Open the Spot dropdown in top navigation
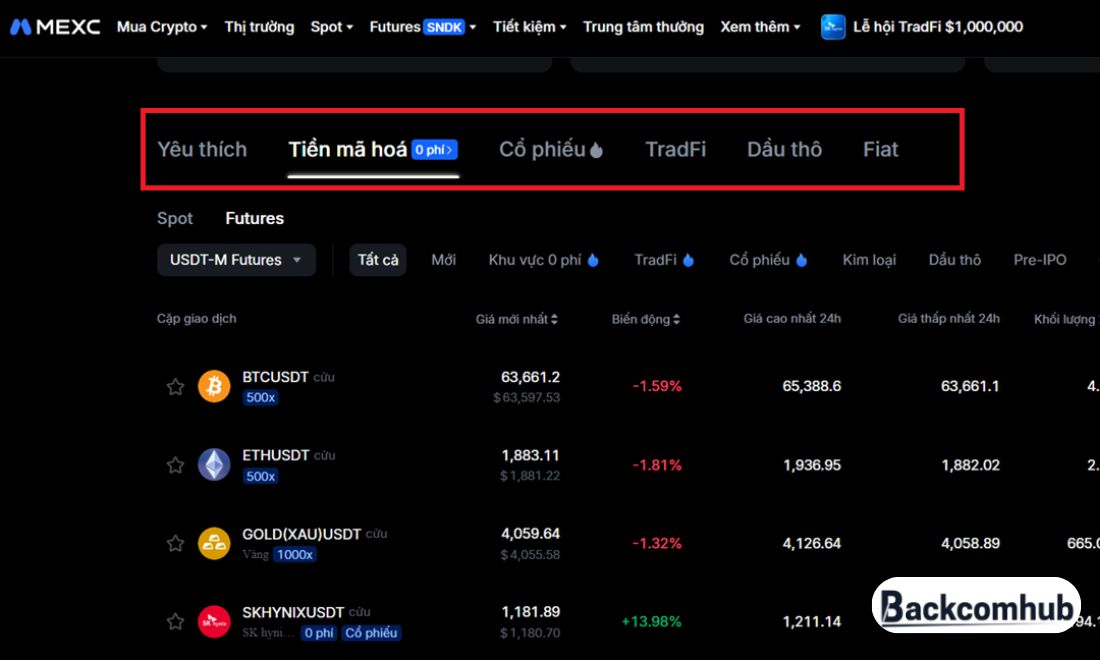 (x=332, y=27)
